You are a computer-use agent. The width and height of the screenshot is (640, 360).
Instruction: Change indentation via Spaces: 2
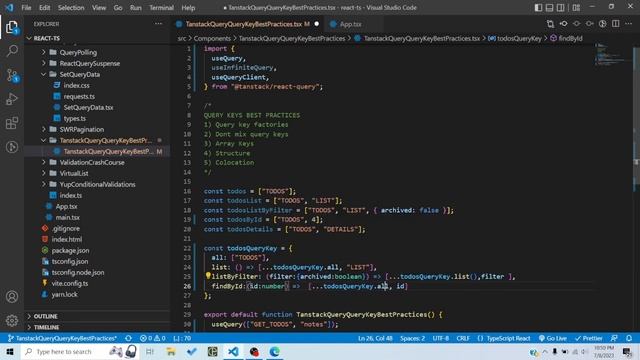412,338
